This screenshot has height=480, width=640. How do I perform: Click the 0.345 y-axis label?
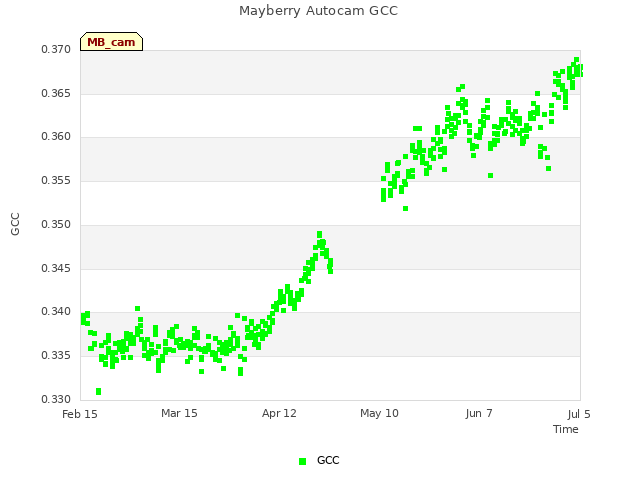[56, 268]
